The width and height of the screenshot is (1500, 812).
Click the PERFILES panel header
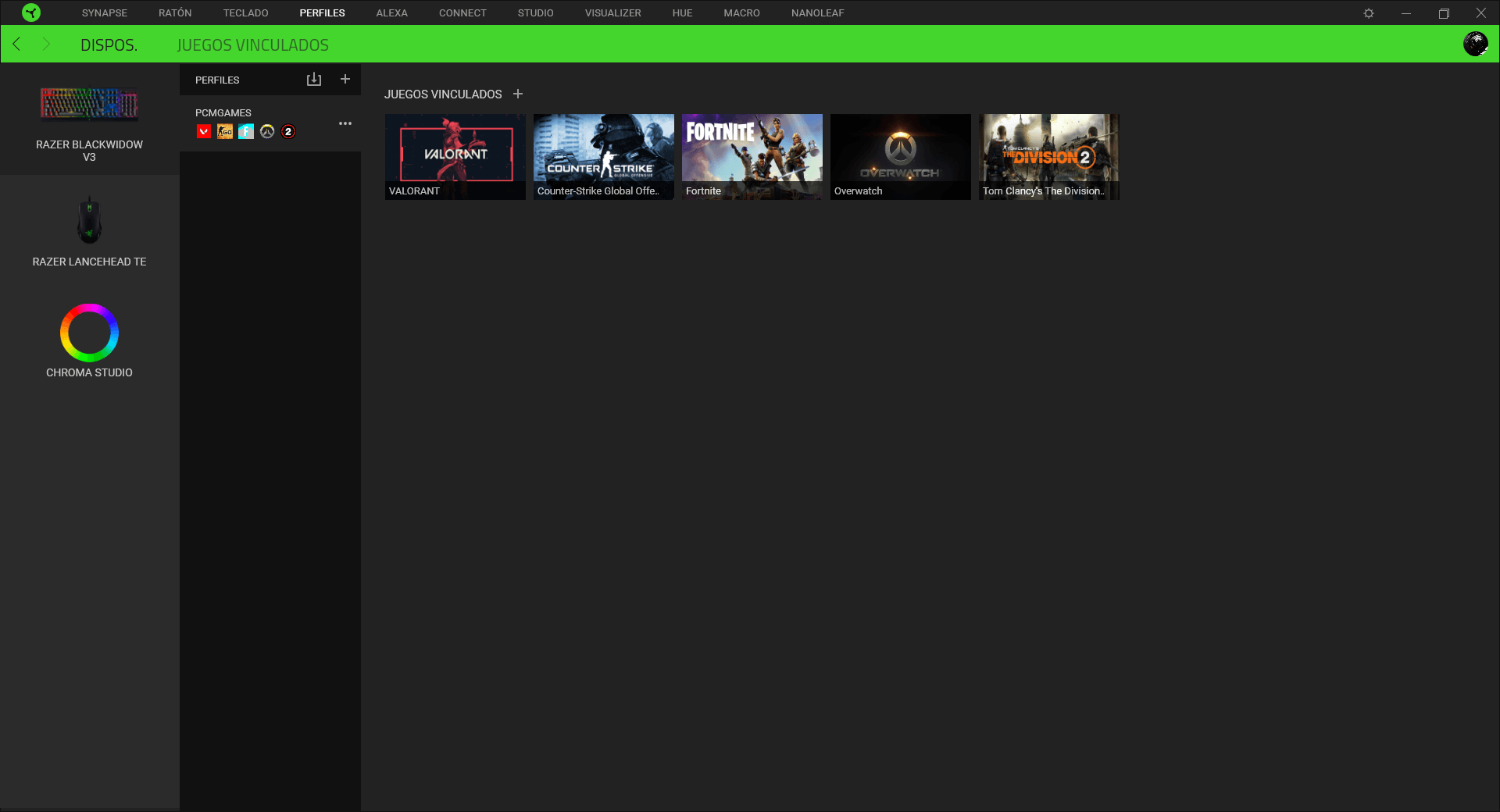pos(217,80)
